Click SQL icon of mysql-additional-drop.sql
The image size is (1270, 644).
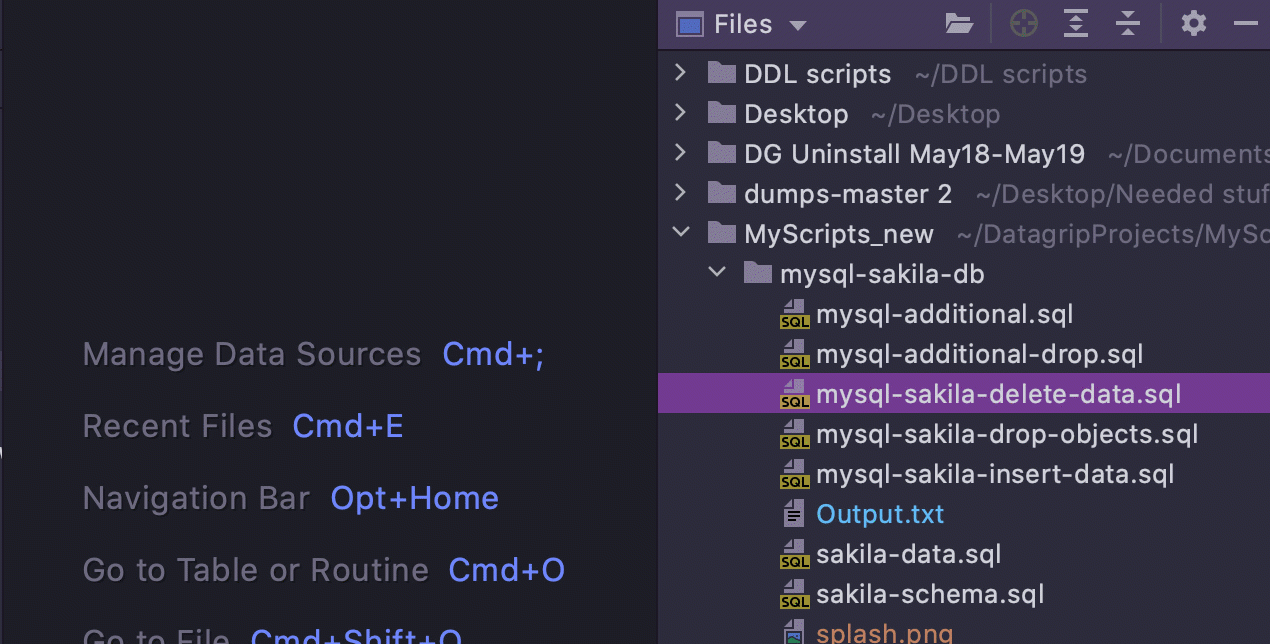pos(795,354)
